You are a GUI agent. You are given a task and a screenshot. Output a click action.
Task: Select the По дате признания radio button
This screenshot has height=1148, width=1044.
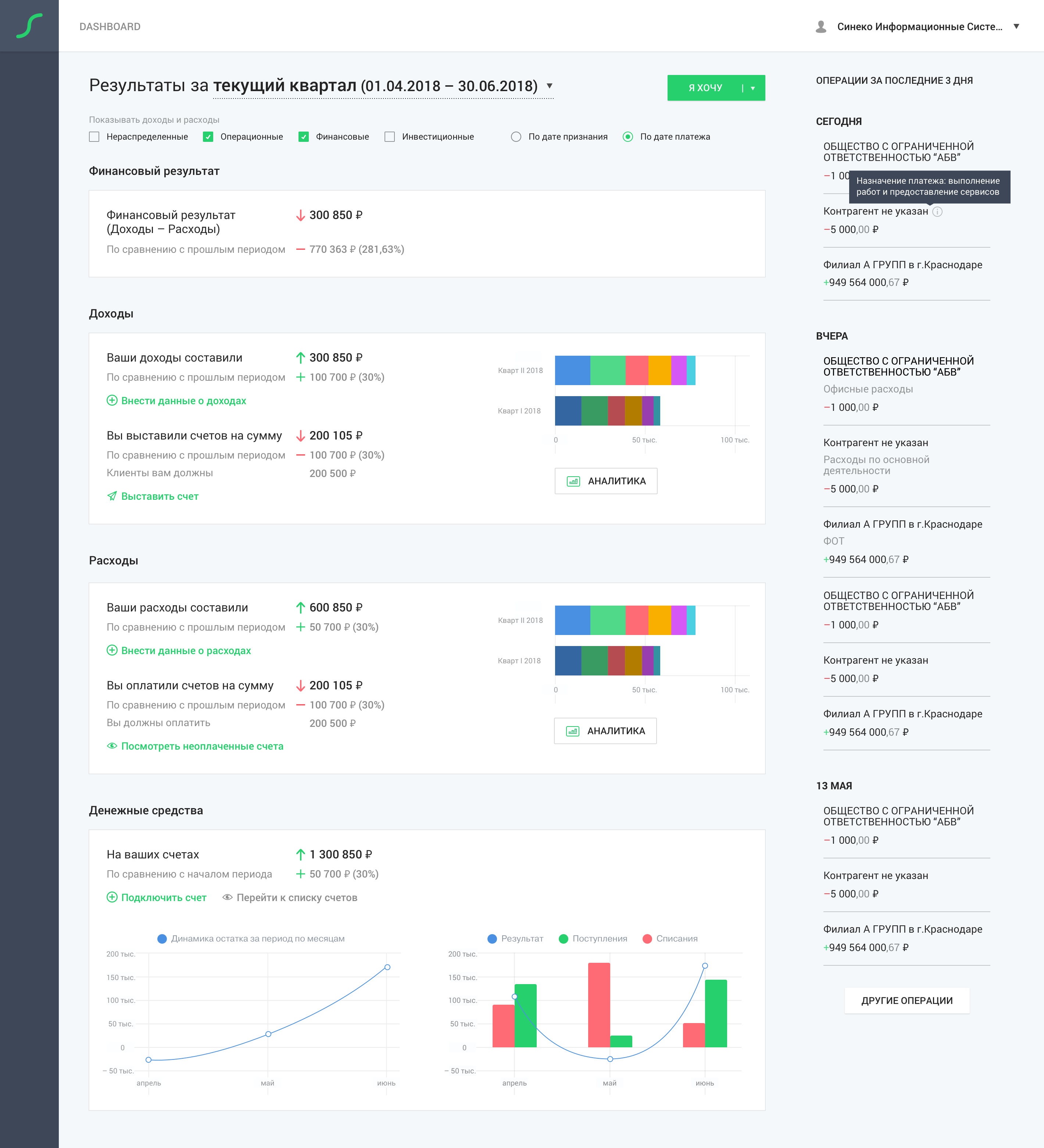516,137
